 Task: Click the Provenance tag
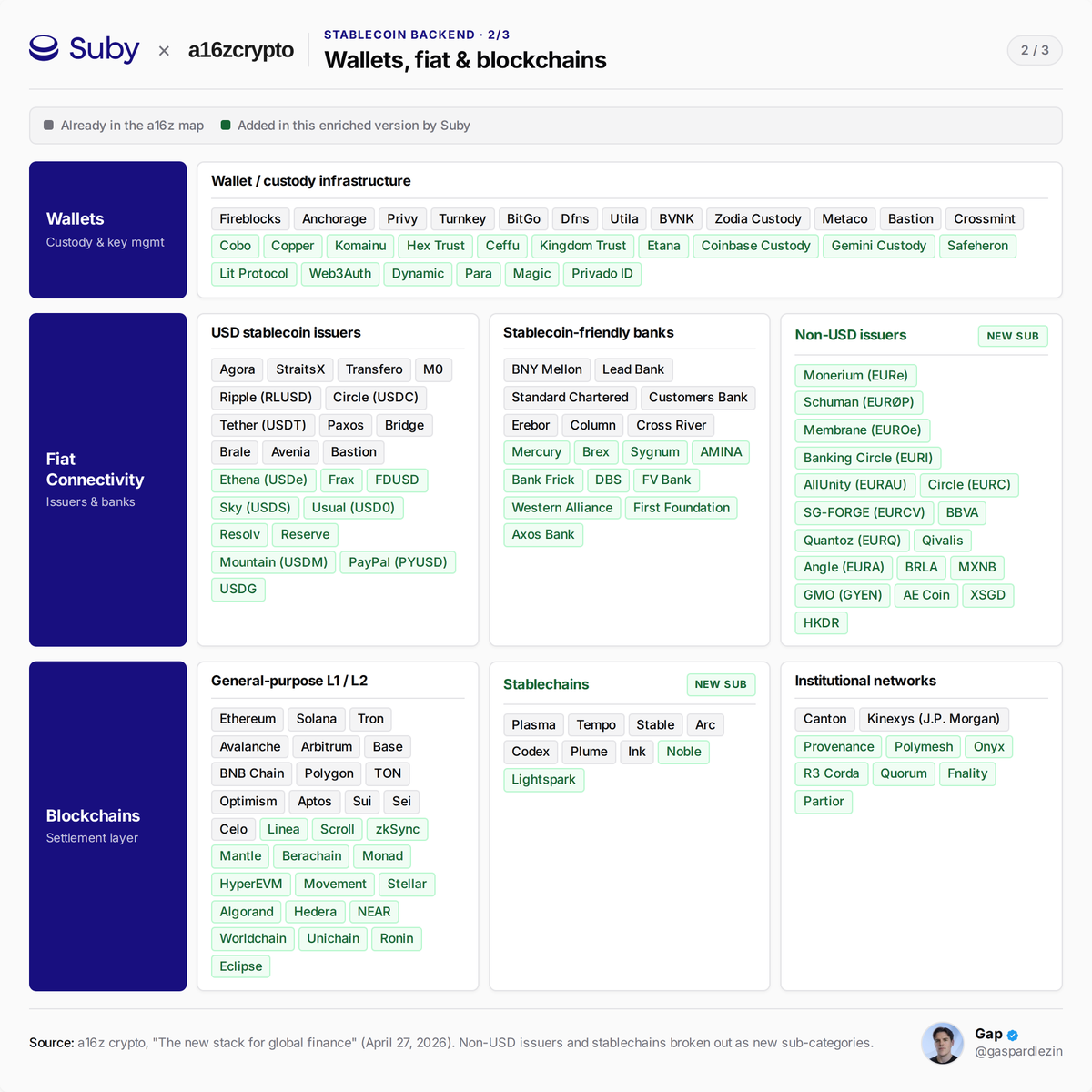(839, 747)
